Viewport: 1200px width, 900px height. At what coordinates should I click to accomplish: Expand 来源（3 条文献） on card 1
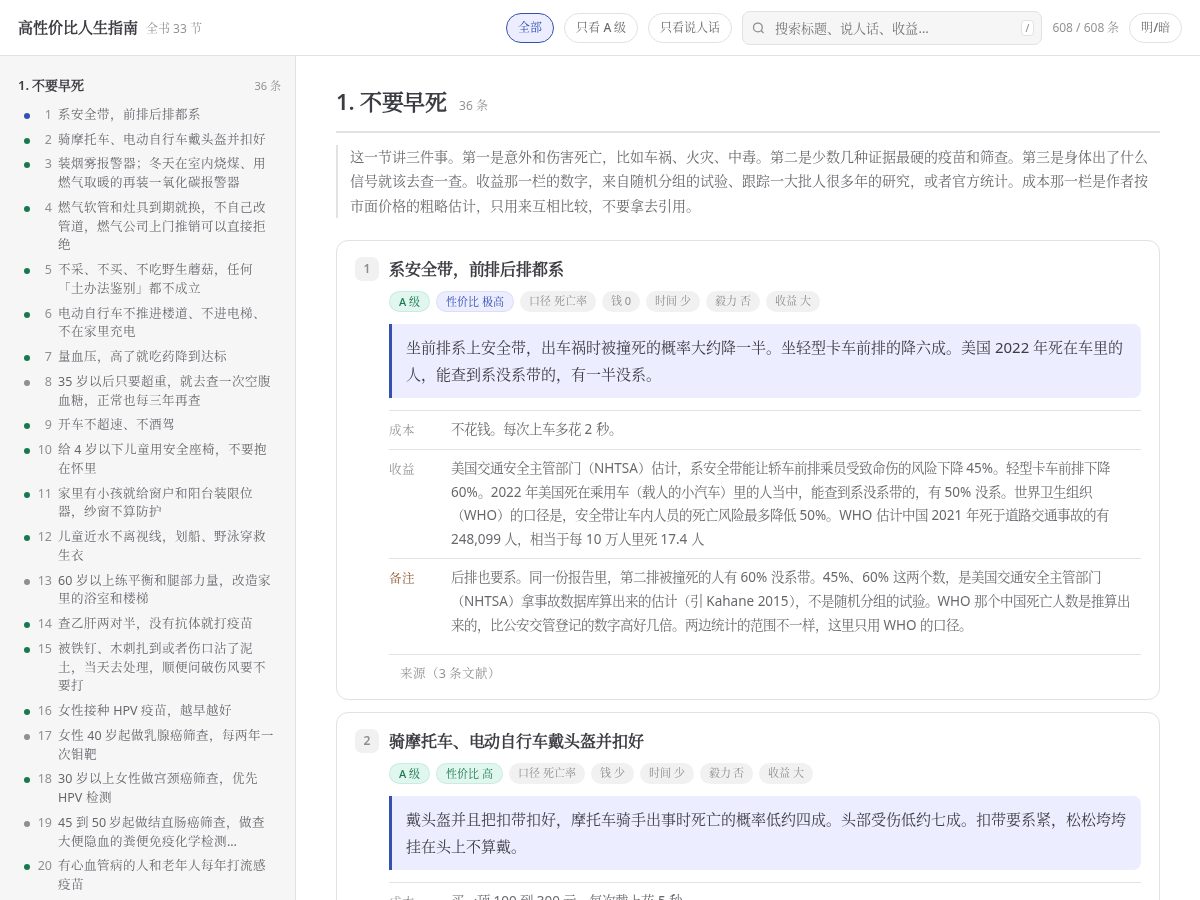447,673
